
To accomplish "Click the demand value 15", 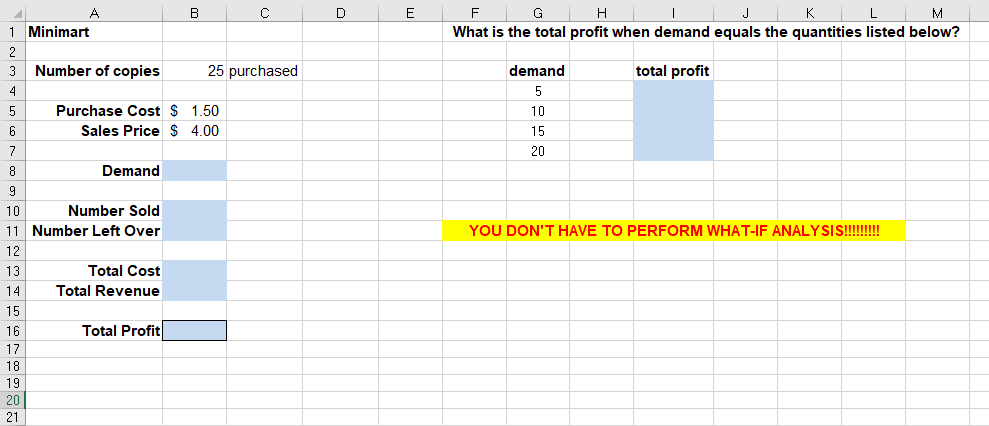I will click(538, 131).
